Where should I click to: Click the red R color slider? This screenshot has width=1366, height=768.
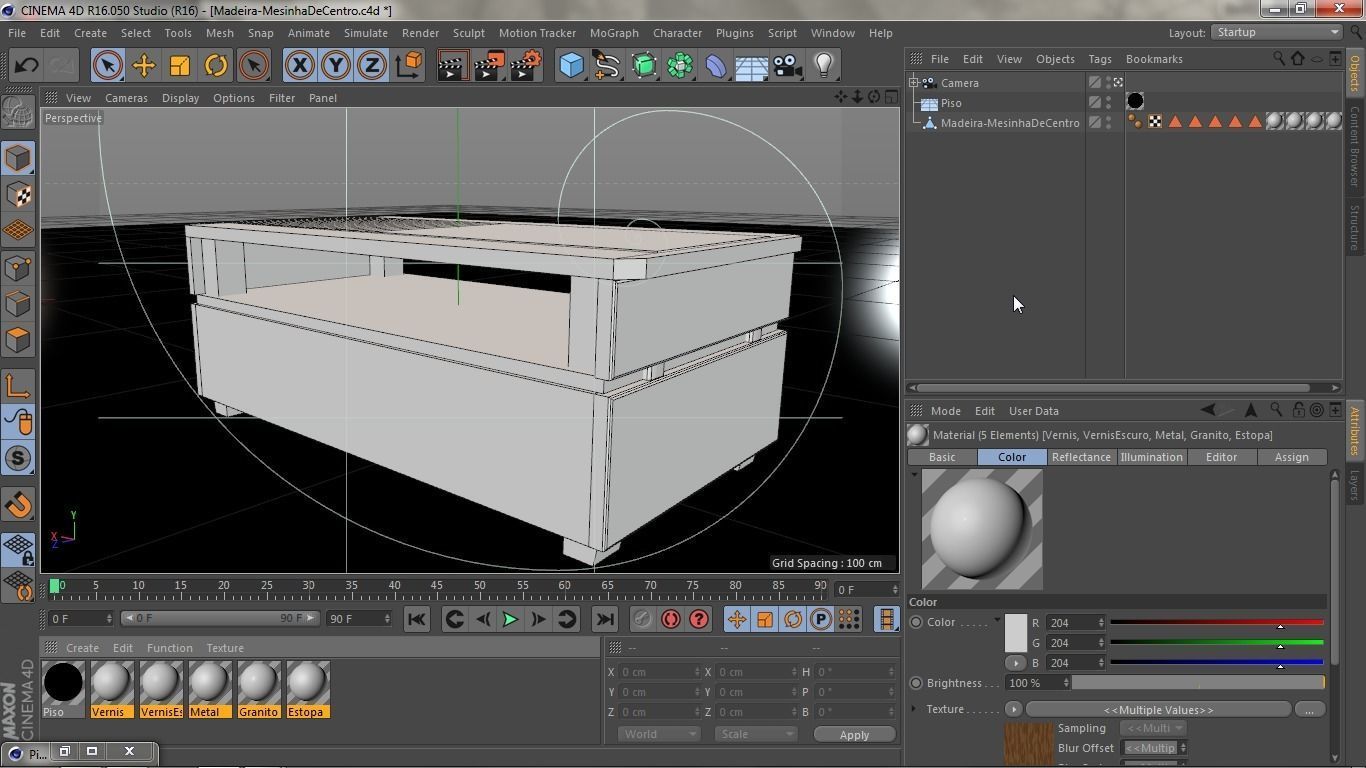(x=1216, y=622)
